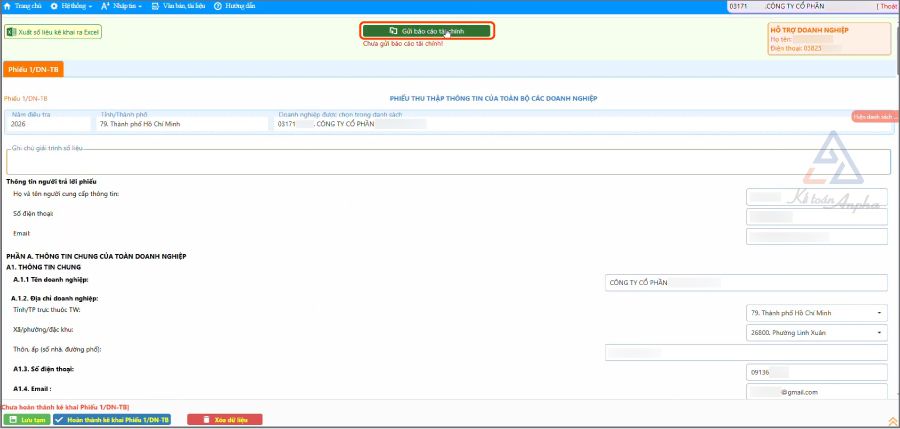
Task: Click the Hiện danh sách button
Action: pyautogui.click(x=875, y=117)
